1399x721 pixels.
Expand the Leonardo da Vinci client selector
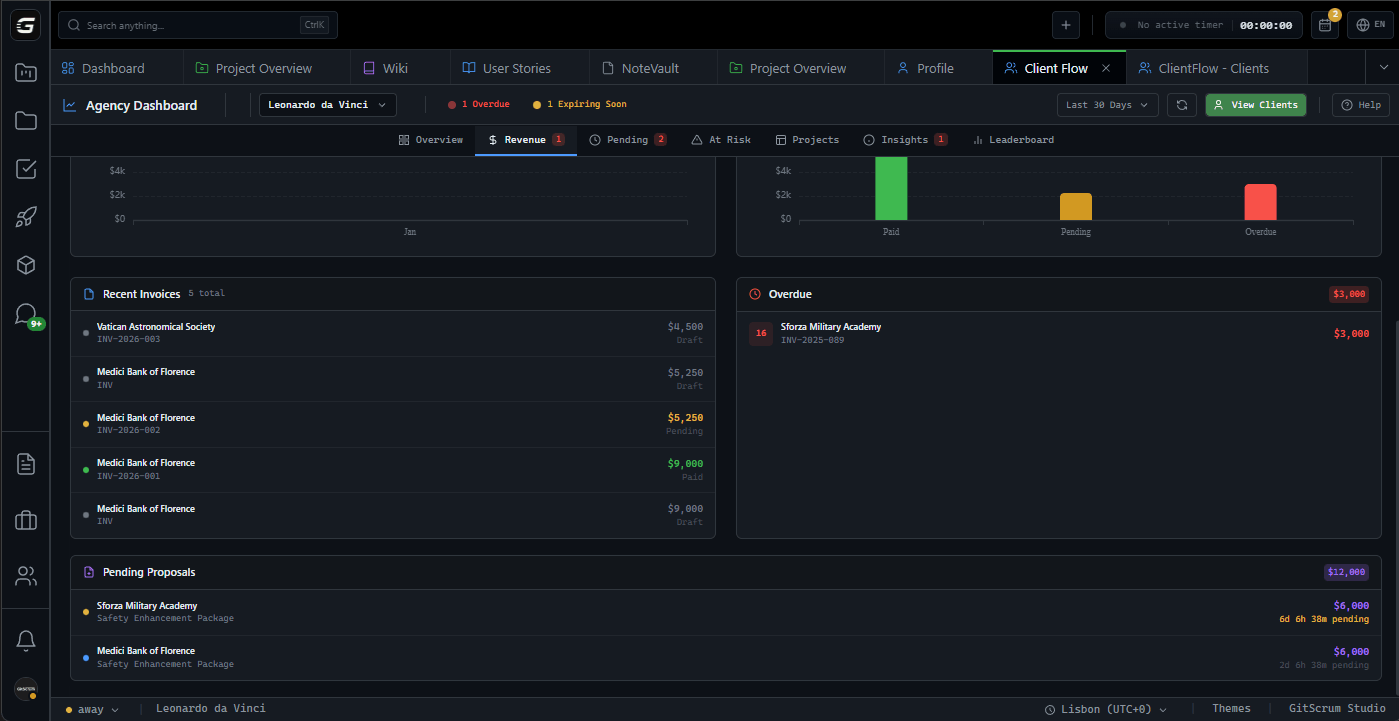click(x=327, y=104)
